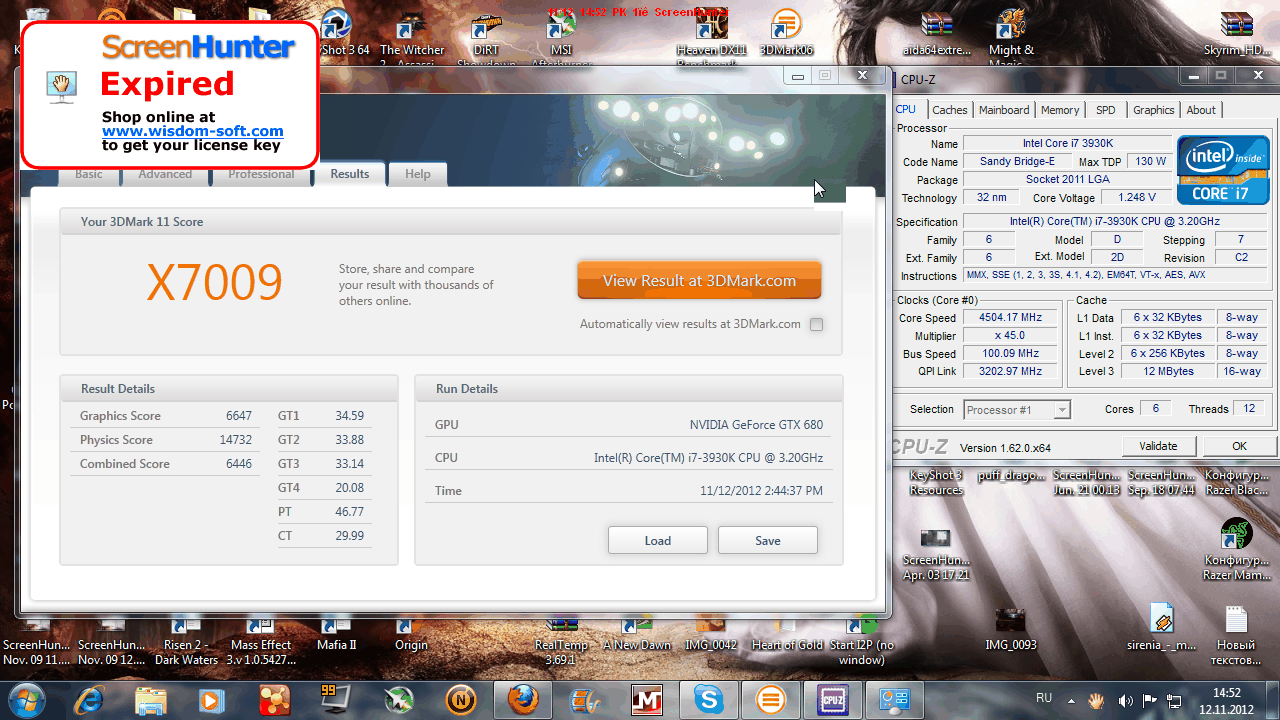This screenshot has height=720, width=1280.
Task: Show hidden system tray icons arrow
Action: (1071, 700)
